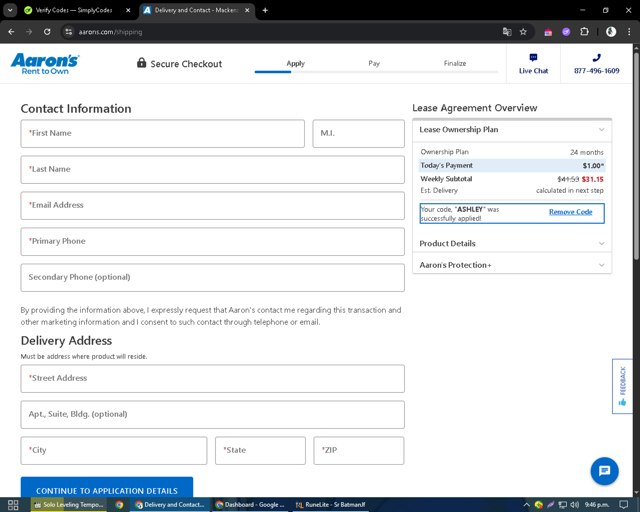Focus the Apt., Suite, Bldg. field

click(213, 414)
